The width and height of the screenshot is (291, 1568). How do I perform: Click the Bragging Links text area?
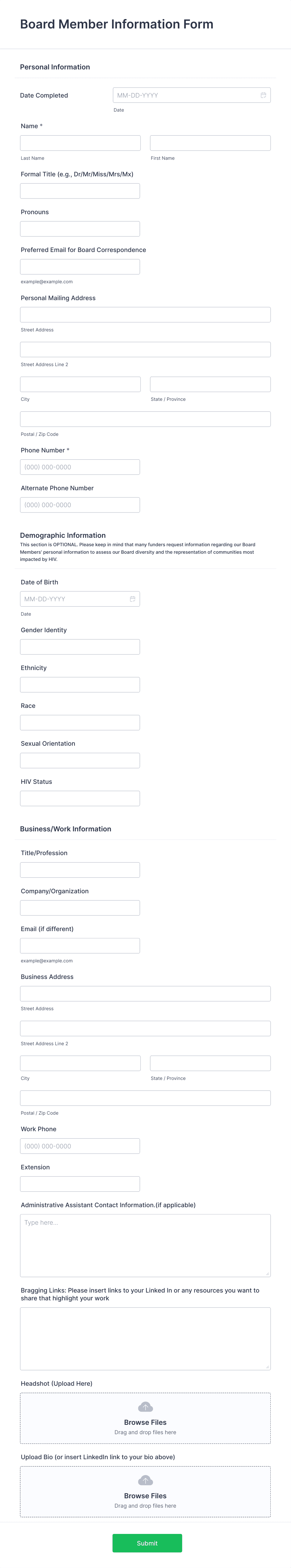145,1339
